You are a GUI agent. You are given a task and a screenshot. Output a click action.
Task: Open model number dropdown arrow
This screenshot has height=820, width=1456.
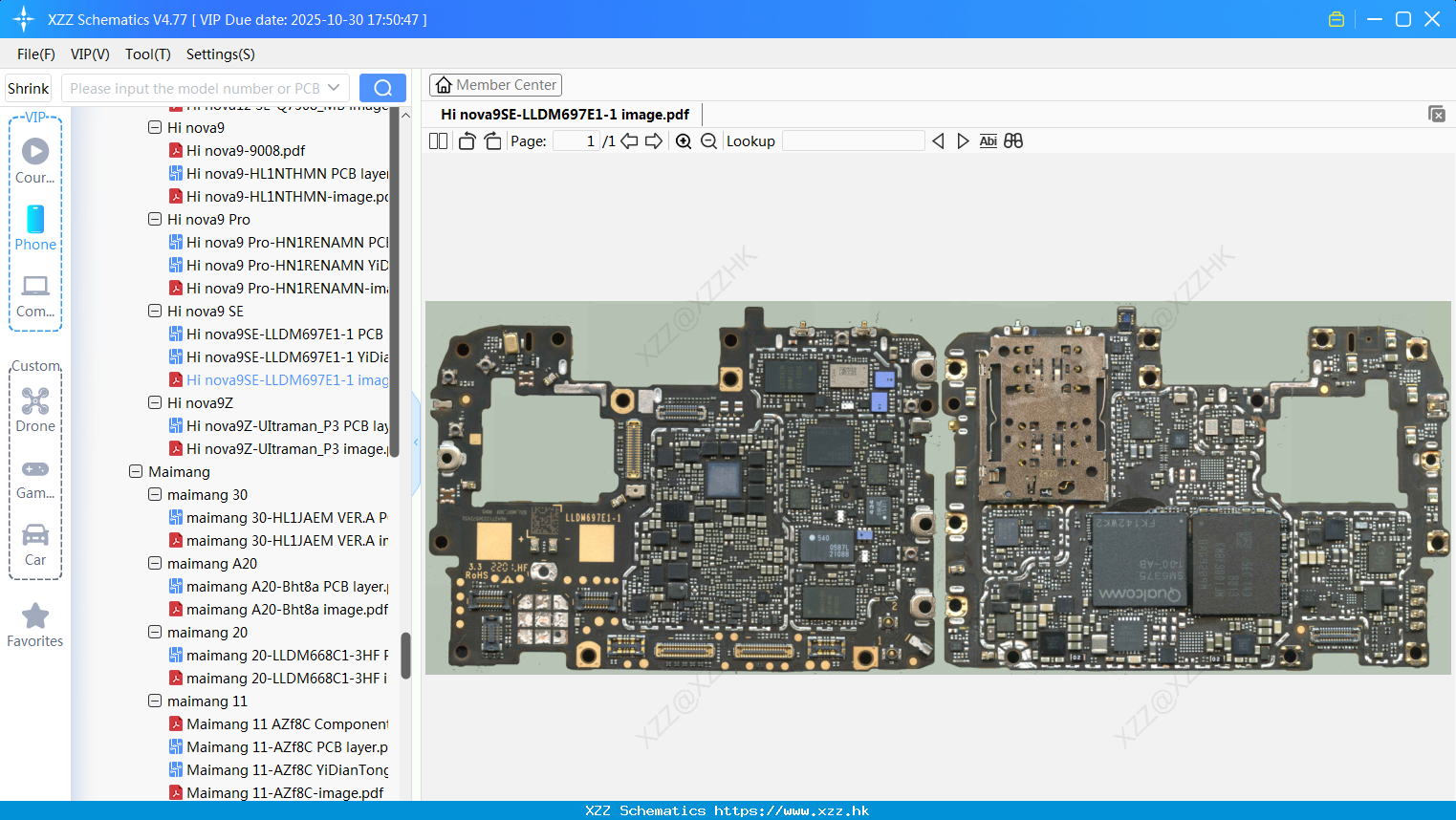coord(334,88)
